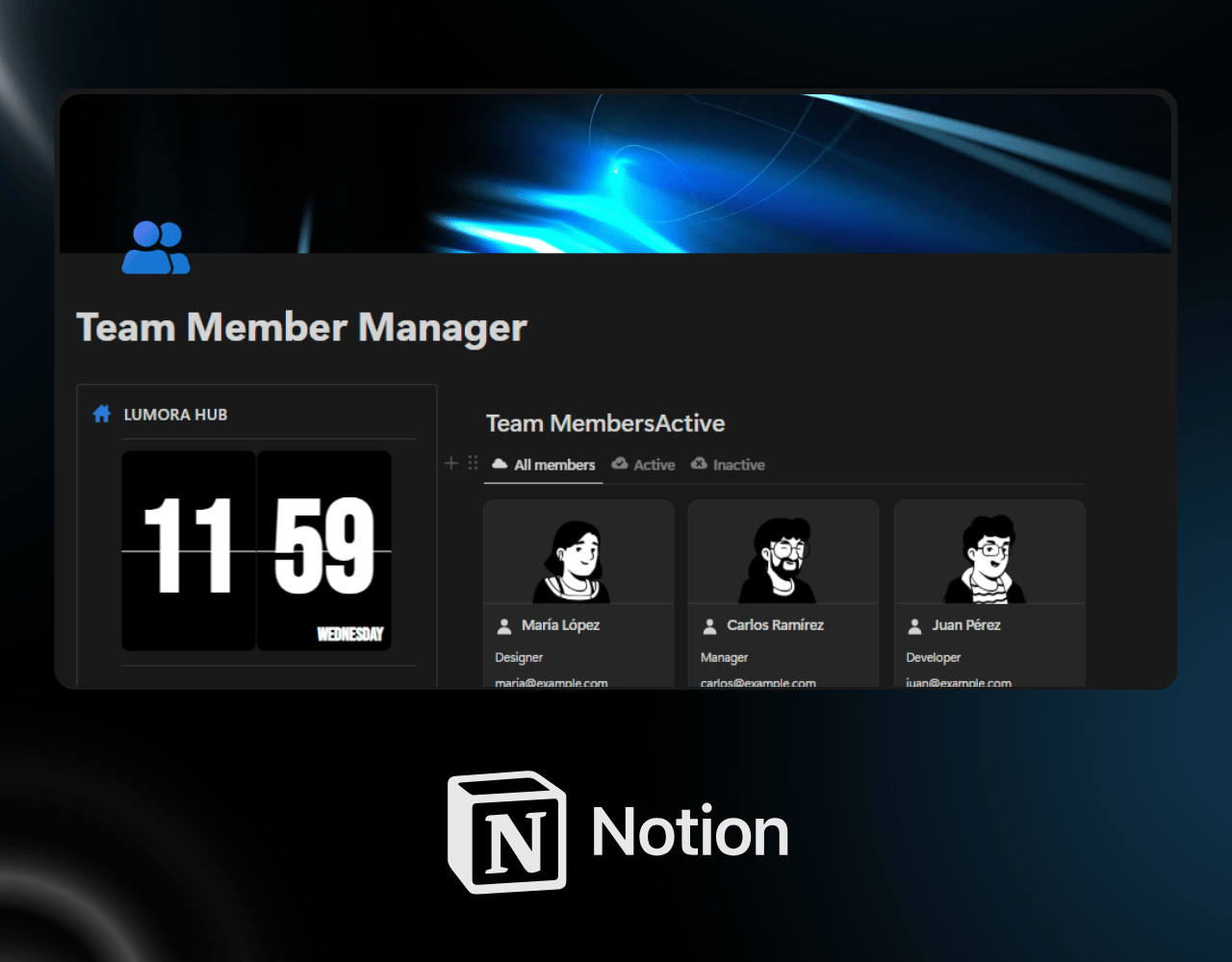The height and width of the screenshot is (962, 1232).
Task: Open Juan Pérez avatar thumbnail
Action: tap(989, 552)
